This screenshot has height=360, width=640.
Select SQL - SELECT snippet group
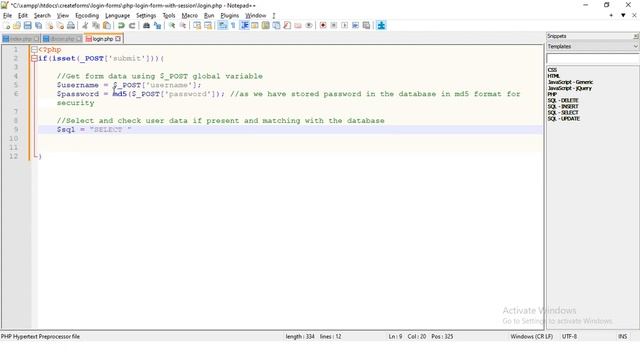pos(563,113)
